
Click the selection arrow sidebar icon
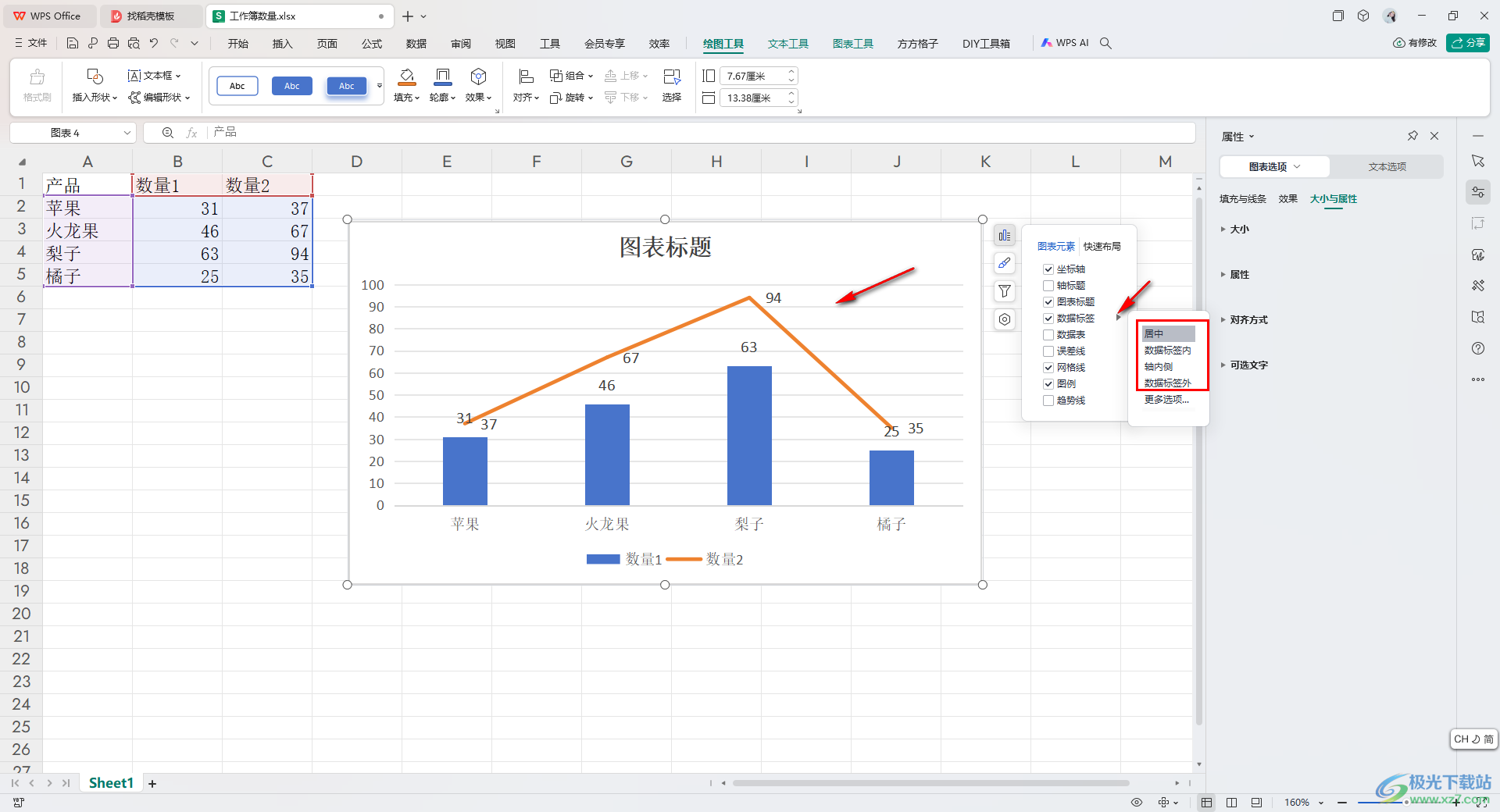pyautogui.click(x=1478, y=161)
